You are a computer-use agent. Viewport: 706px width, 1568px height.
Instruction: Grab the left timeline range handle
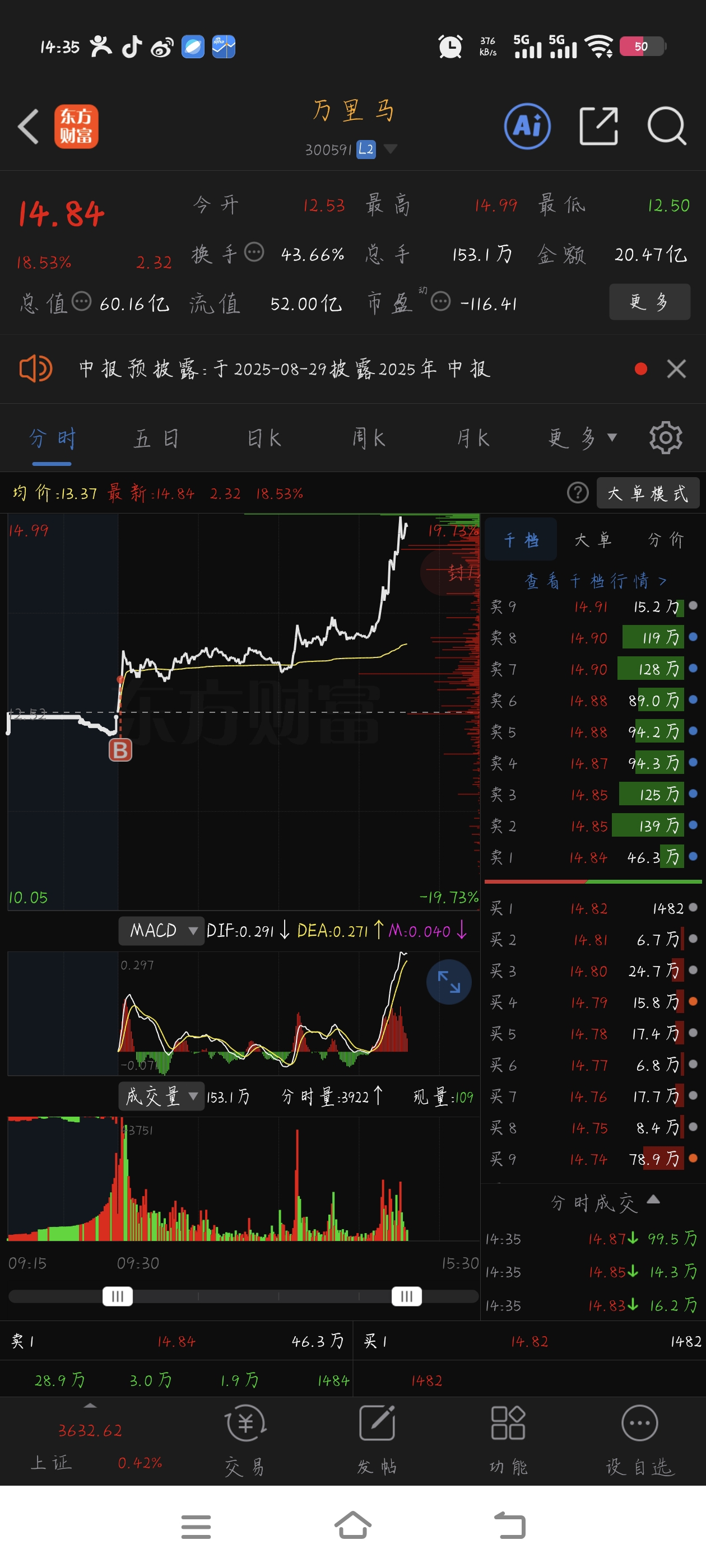coord(118,1296)
